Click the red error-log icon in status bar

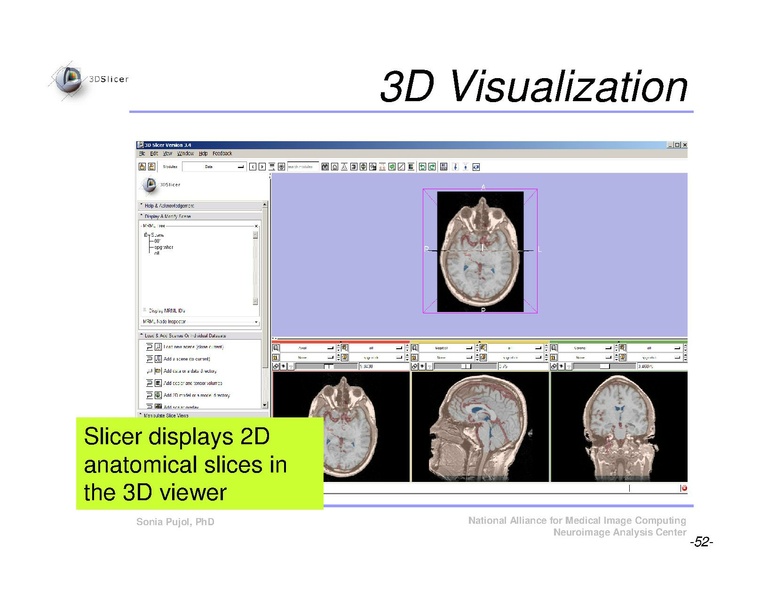click(x=683, y=488)
